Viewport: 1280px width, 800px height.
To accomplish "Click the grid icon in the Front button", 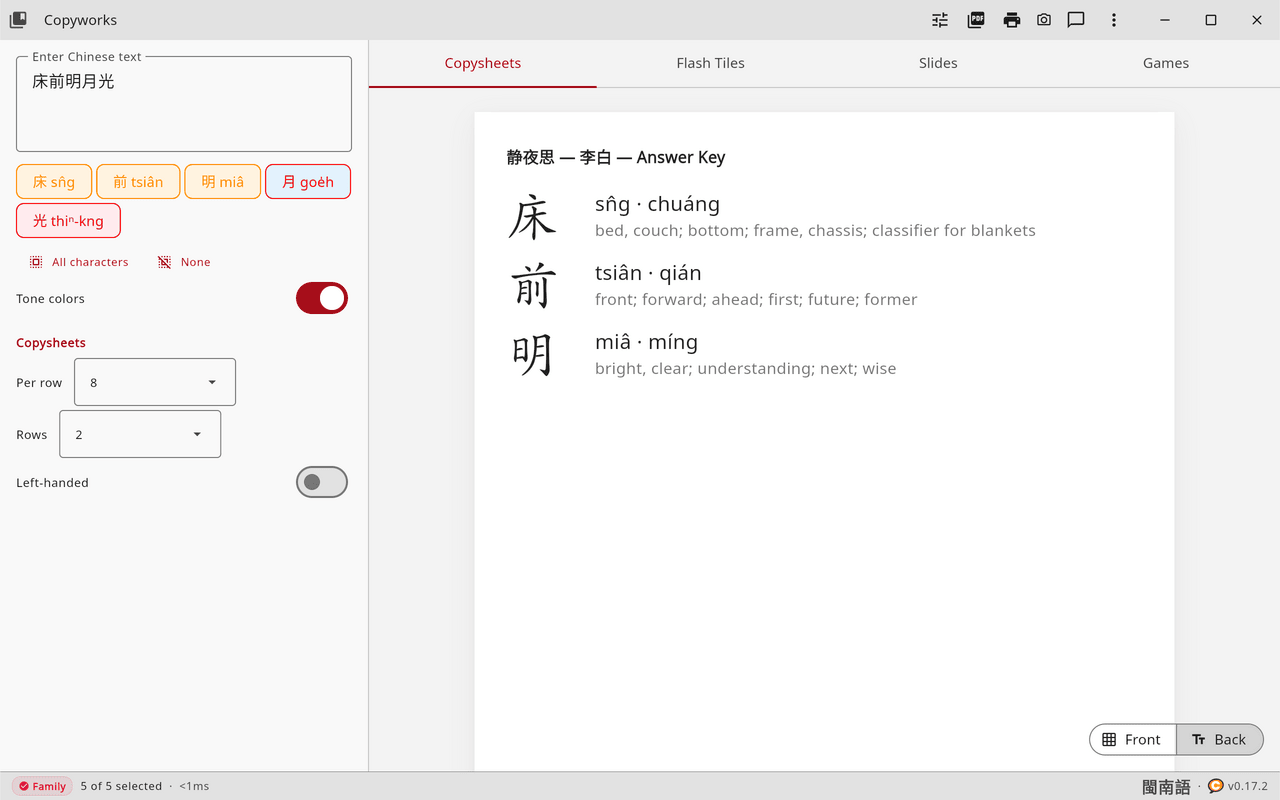I will coord(1109,740).
